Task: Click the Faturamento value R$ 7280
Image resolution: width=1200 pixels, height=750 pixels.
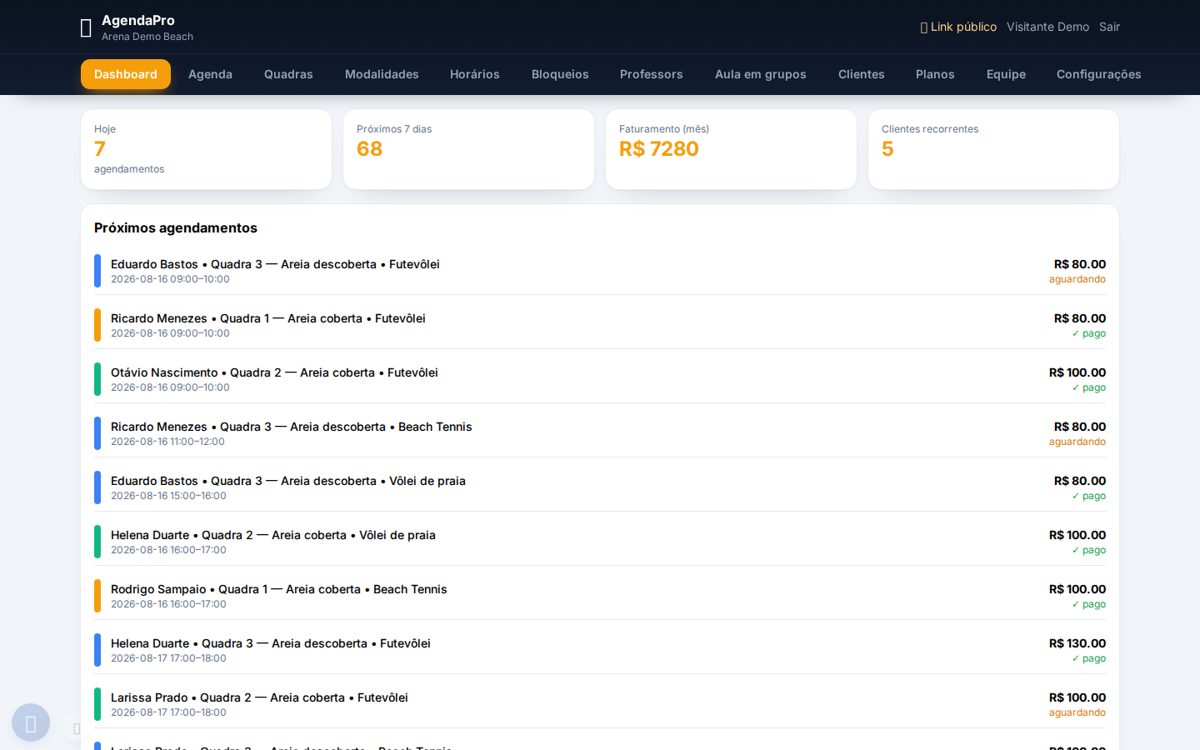Action: pos(659,149)
